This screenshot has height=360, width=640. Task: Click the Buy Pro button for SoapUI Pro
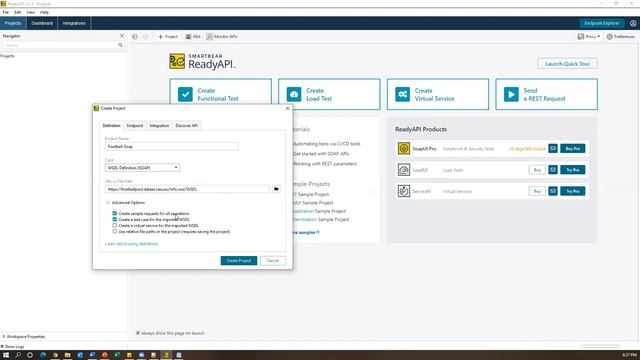coord(573,149)
